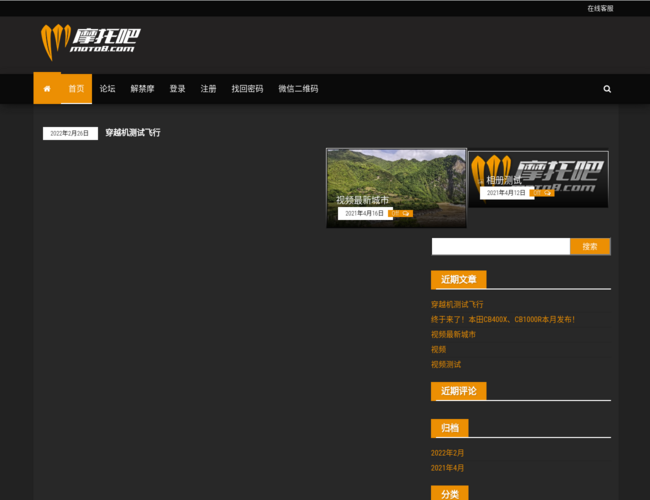650x500 pixels.
Task: Click the 登录 link in navigation
Action: (x=177, y=89)
